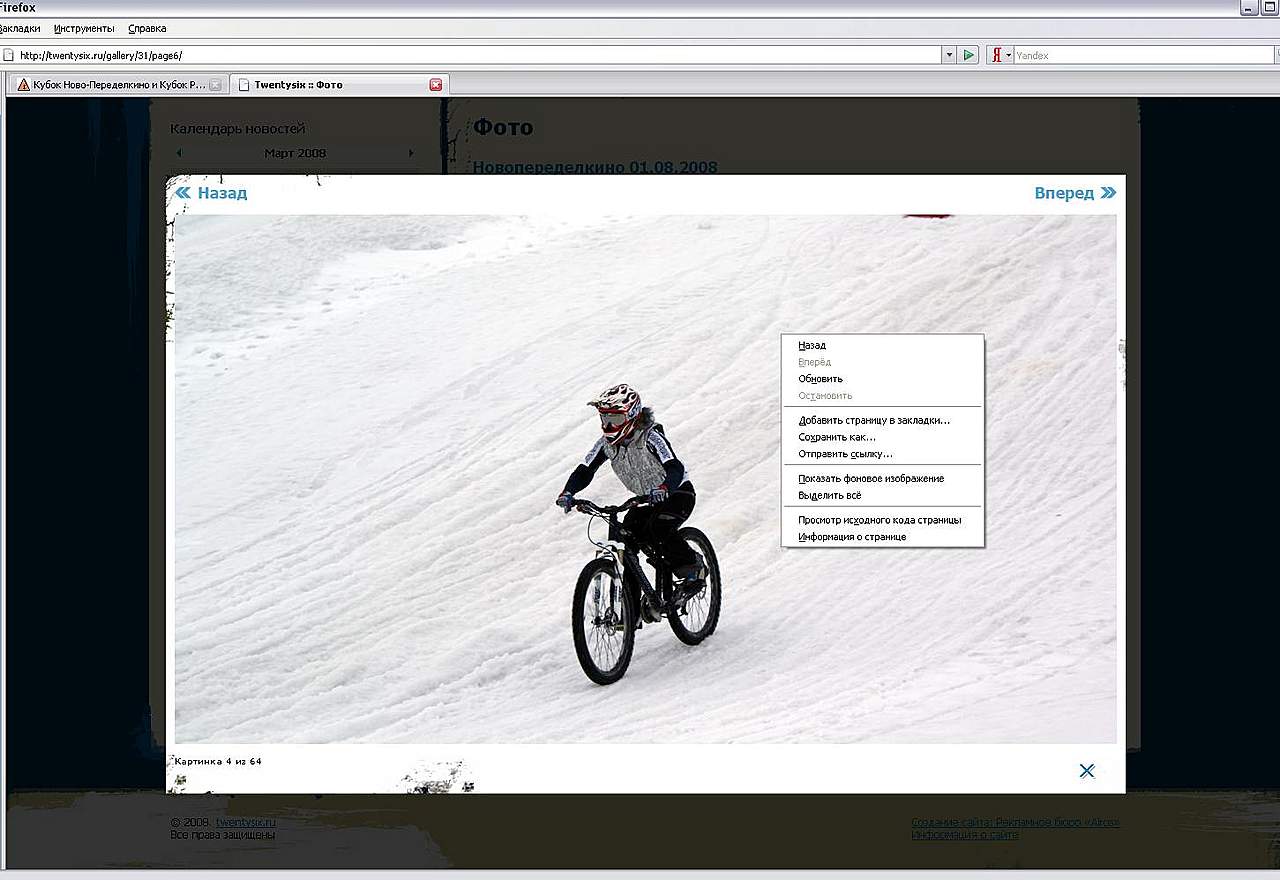Expand the address bar history dropdown
The width and height of the screenshot is (1280, 880).
(x=949, y=55)
